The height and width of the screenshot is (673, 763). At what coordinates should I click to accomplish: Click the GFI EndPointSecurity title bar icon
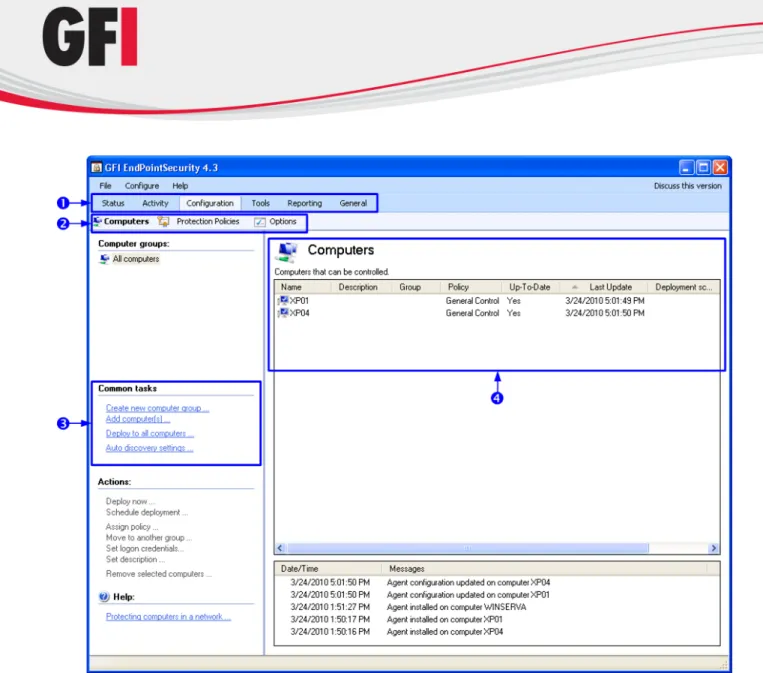point(96,167)
